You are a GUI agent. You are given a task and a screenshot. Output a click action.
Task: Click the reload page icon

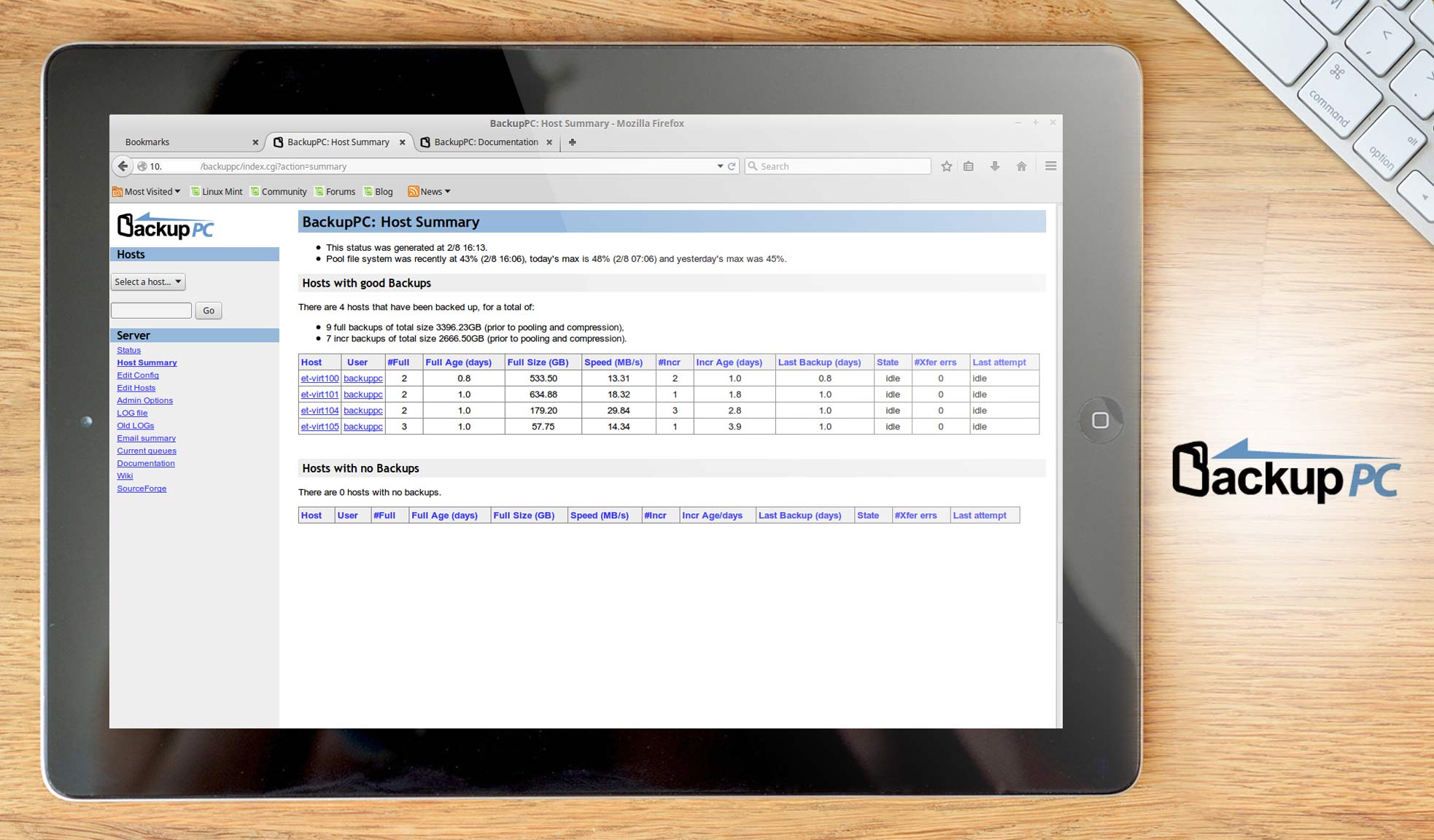[x=732, y=166]
